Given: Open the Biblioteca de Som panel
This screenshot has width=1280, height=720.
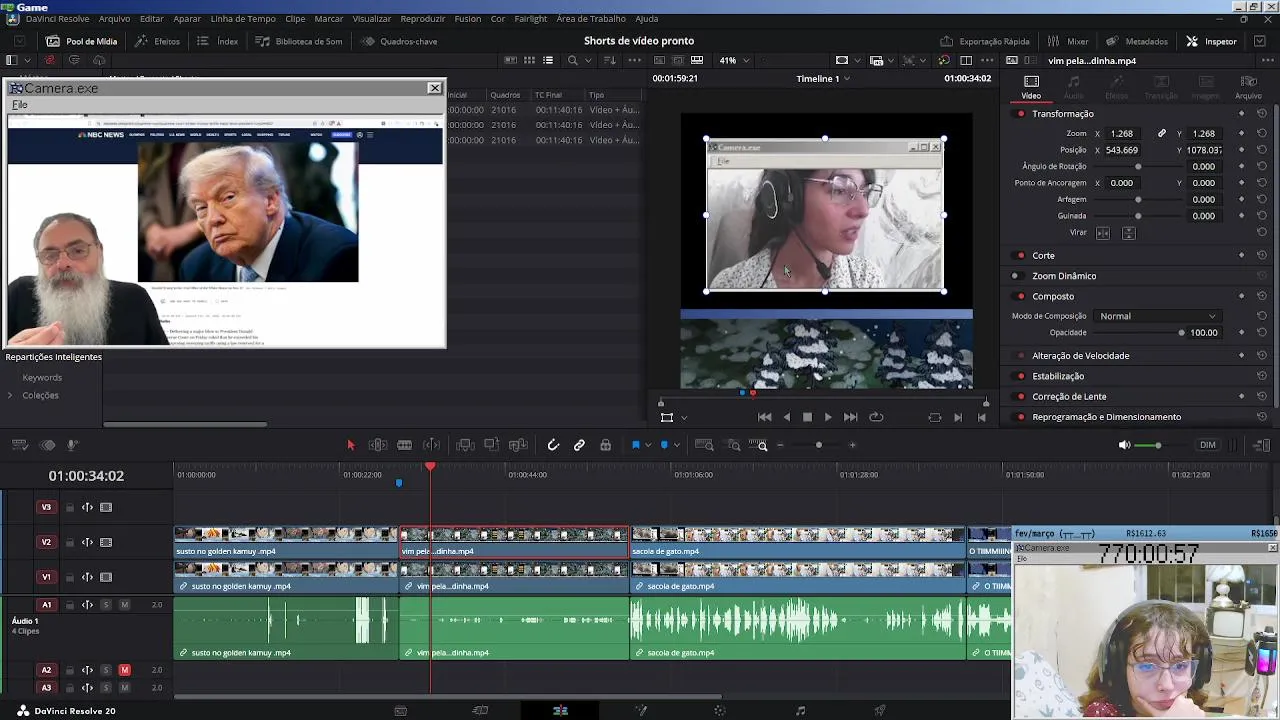Looking at the screenshot, I should [299, 41].
